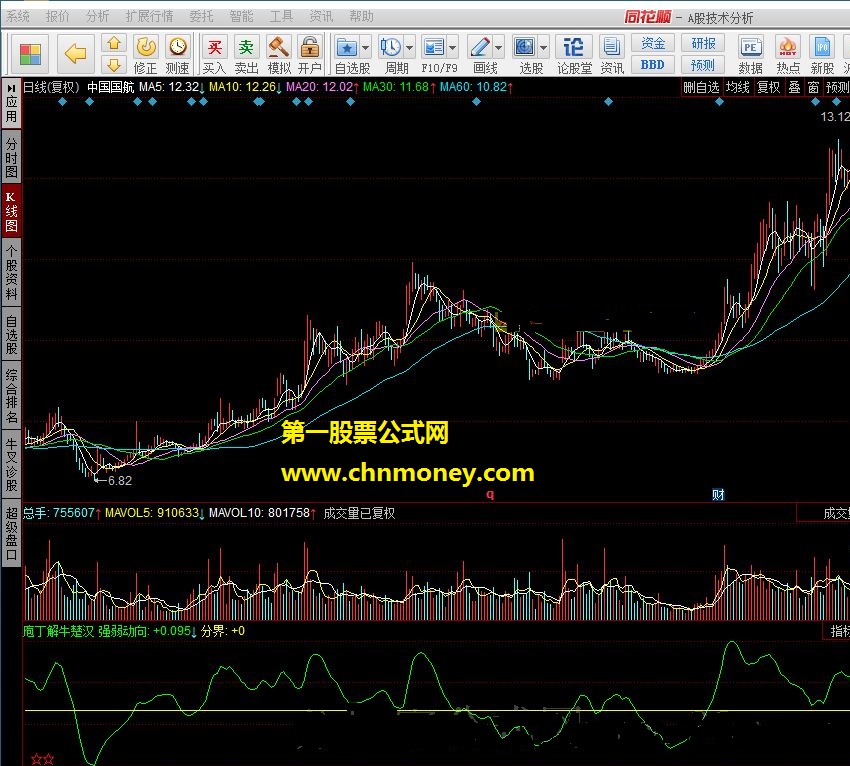Click the MAVOL5: 910633 volume label
The image size is (850, 766).
pyautogui.click(x=154, y=513)
